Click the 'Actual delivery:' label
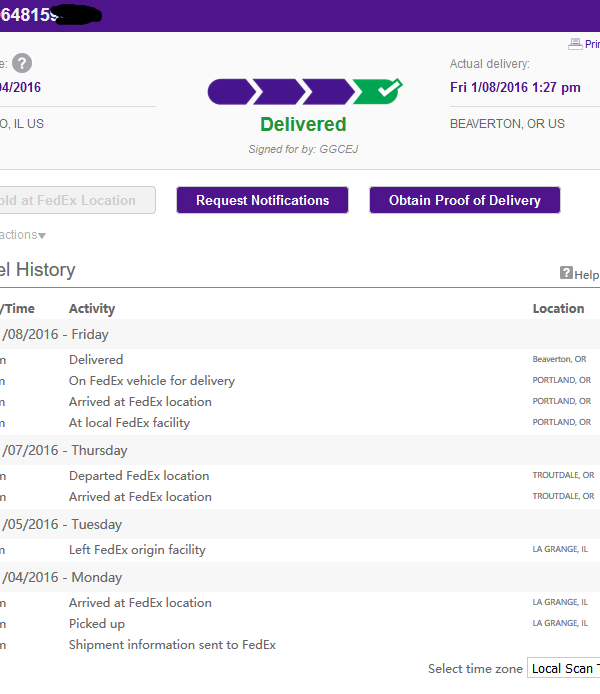The image size is (600, 694). [490, 64]
